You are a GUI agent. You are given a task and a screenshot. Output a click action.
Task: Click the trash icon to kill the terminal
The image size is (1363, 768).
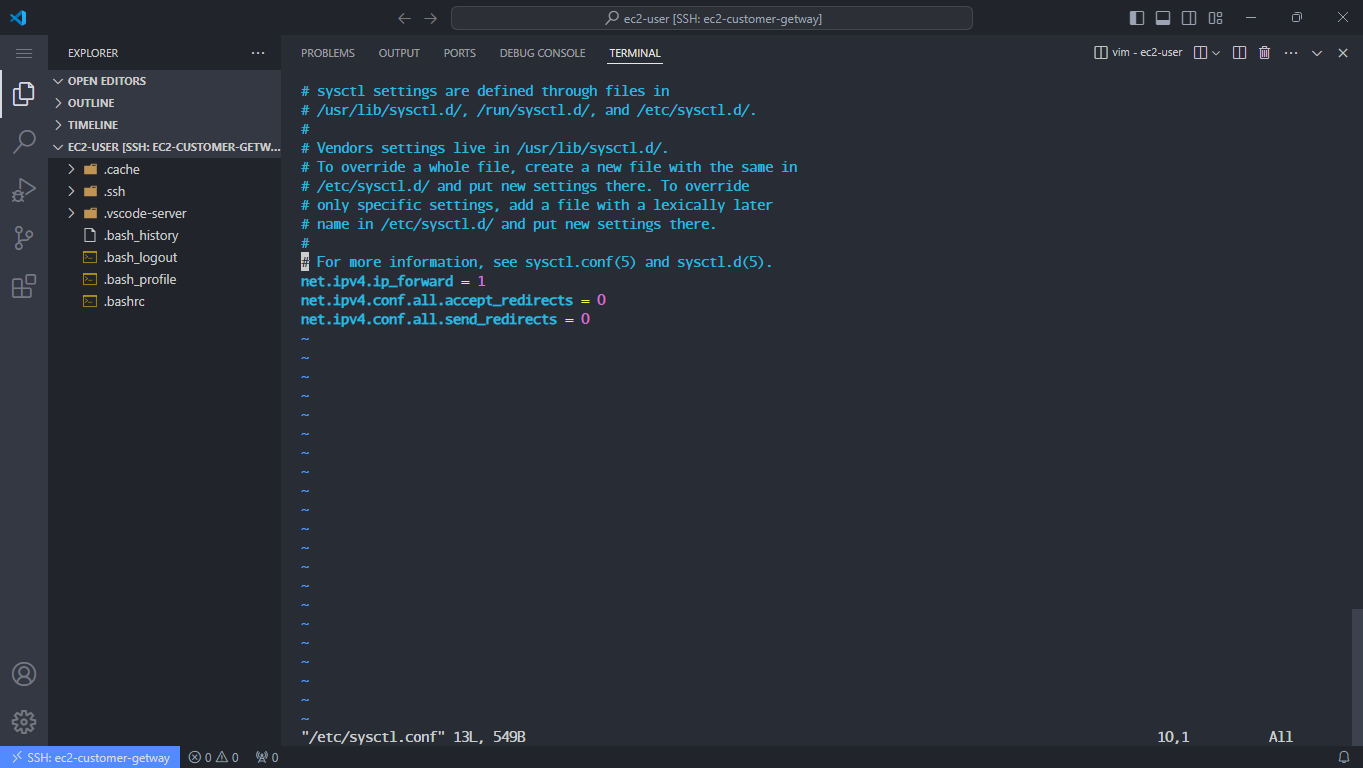coord(1264,52)
